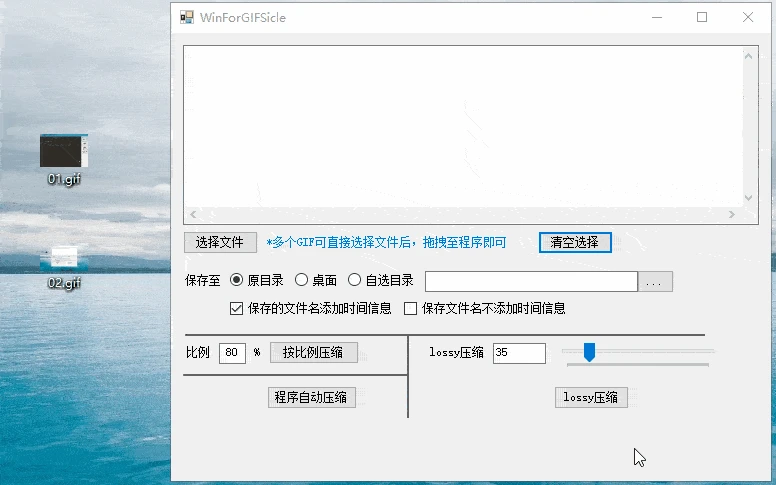Click the 选择文件 button
Screen dimensions: 776x485
coord(220,242)
